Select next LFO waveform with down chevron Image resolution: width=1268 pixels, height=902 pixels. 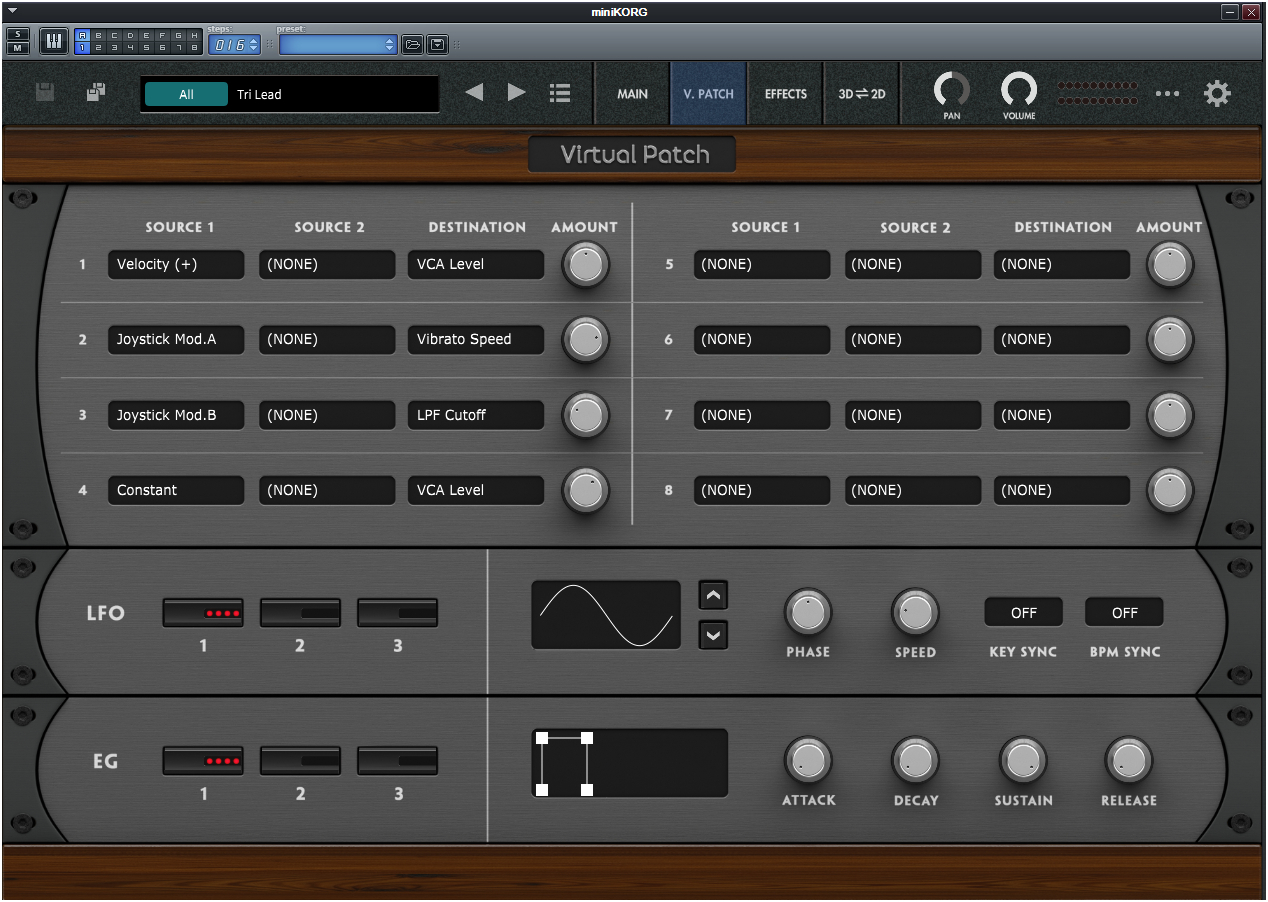point(713,635)
